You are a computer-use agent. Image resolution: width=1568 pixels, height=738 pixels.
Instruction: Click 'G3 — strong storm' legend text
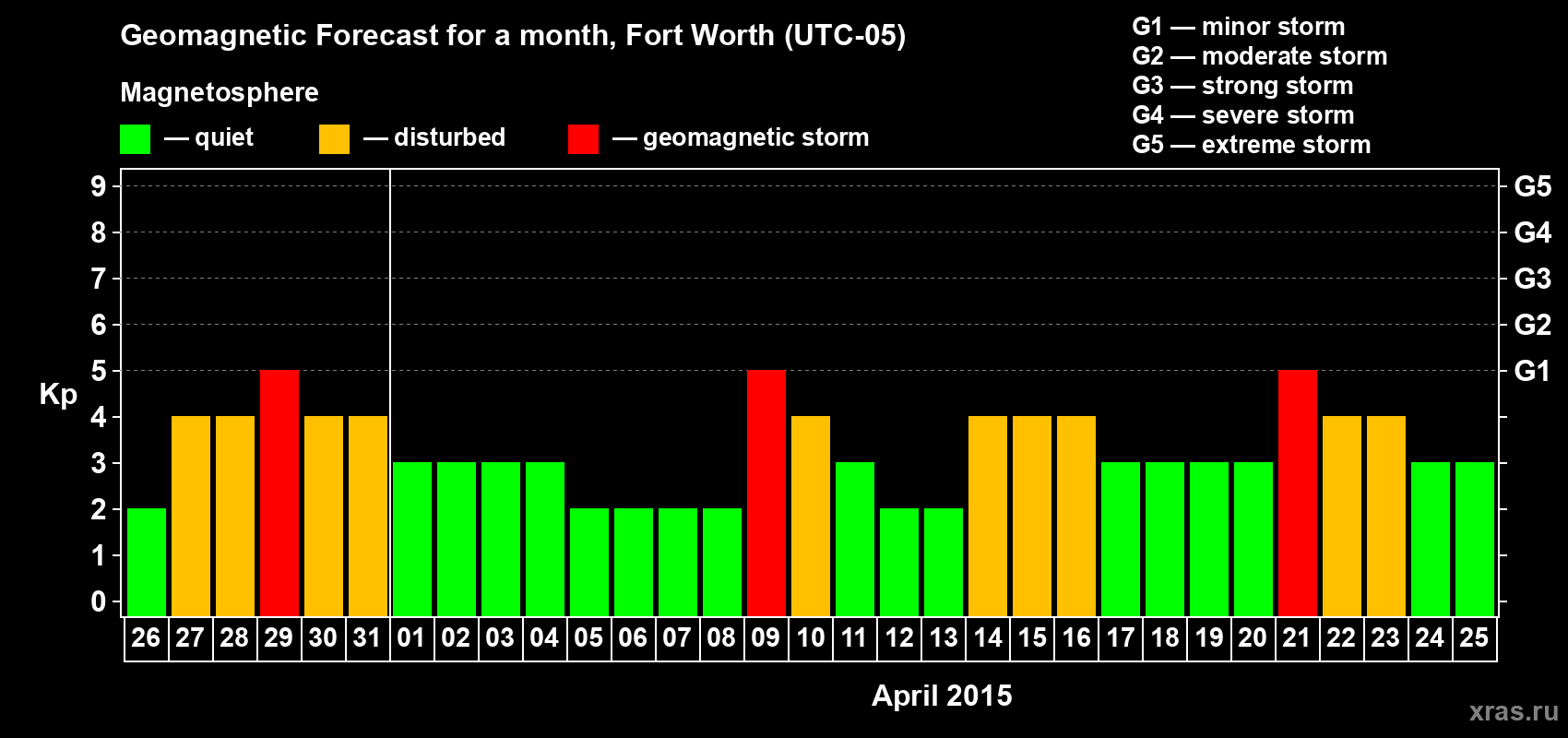pyautogui.click(x=1242, y=86)
